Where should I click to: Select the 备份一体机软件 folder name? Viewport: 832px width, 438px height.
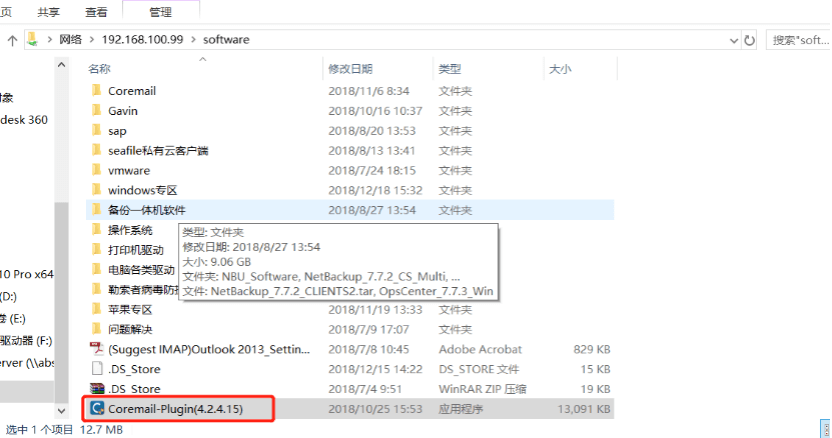coord(147,210)
